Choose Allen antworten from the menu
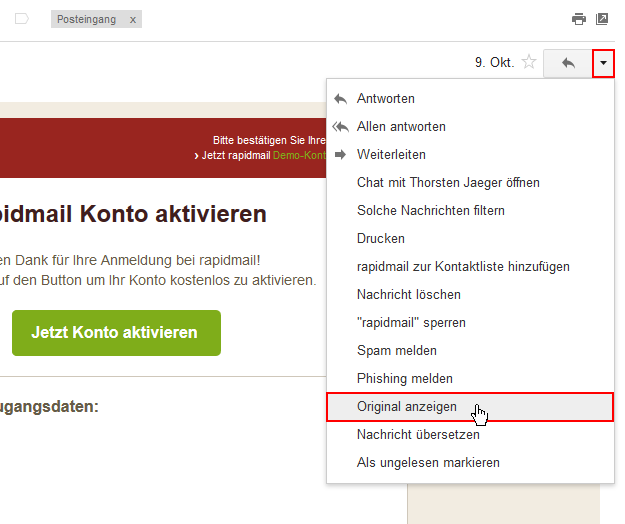This screenshot has height=524, width=625. point(470,126)
